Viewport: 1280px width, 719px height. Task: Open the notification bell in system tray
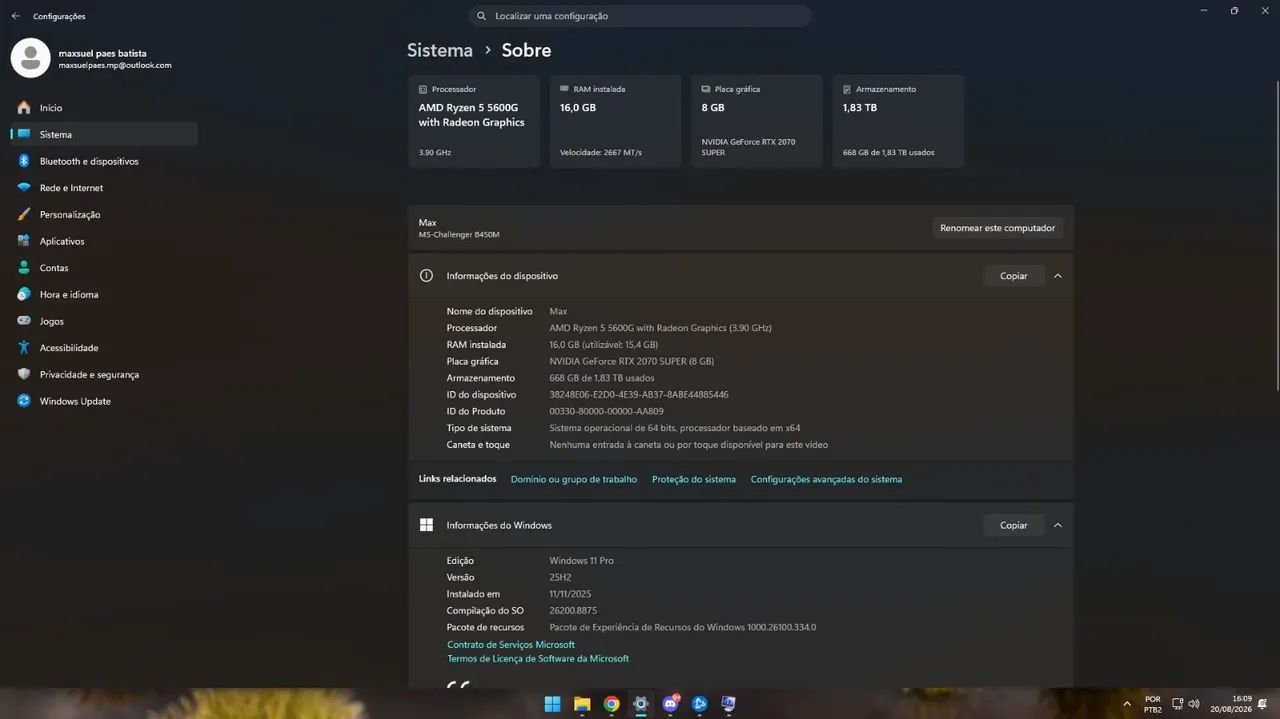click(x=1263, y=704)
